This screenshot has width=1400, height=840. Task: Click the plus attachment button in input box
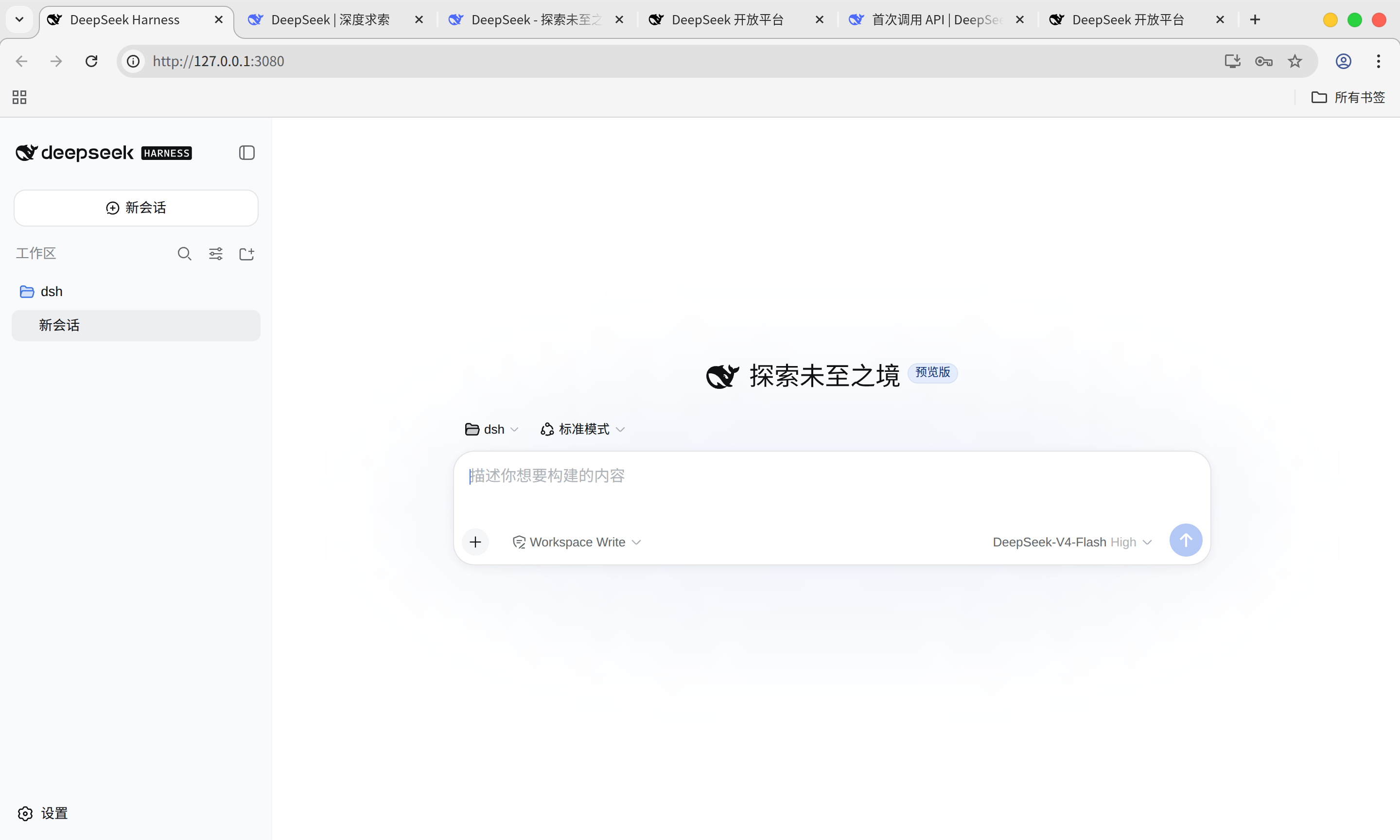[x=475, y=542]
